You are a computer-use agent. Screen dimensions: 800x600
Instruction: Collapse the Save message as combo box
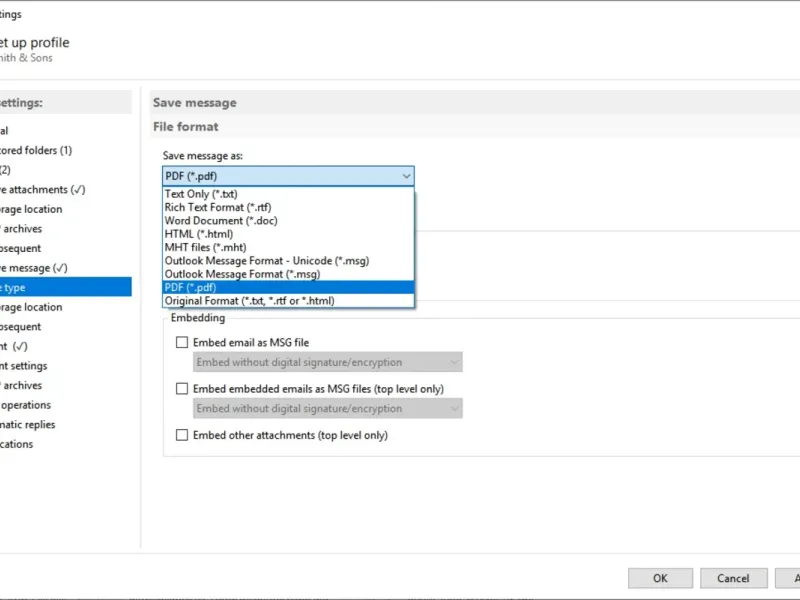click(406, 176)
